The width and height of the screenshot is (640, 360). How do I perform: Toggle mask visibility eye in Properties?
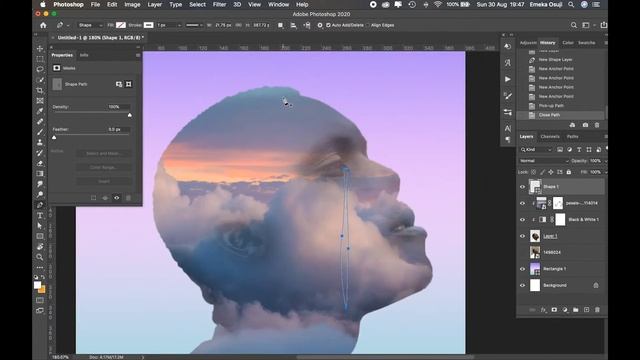click(117, 198)
